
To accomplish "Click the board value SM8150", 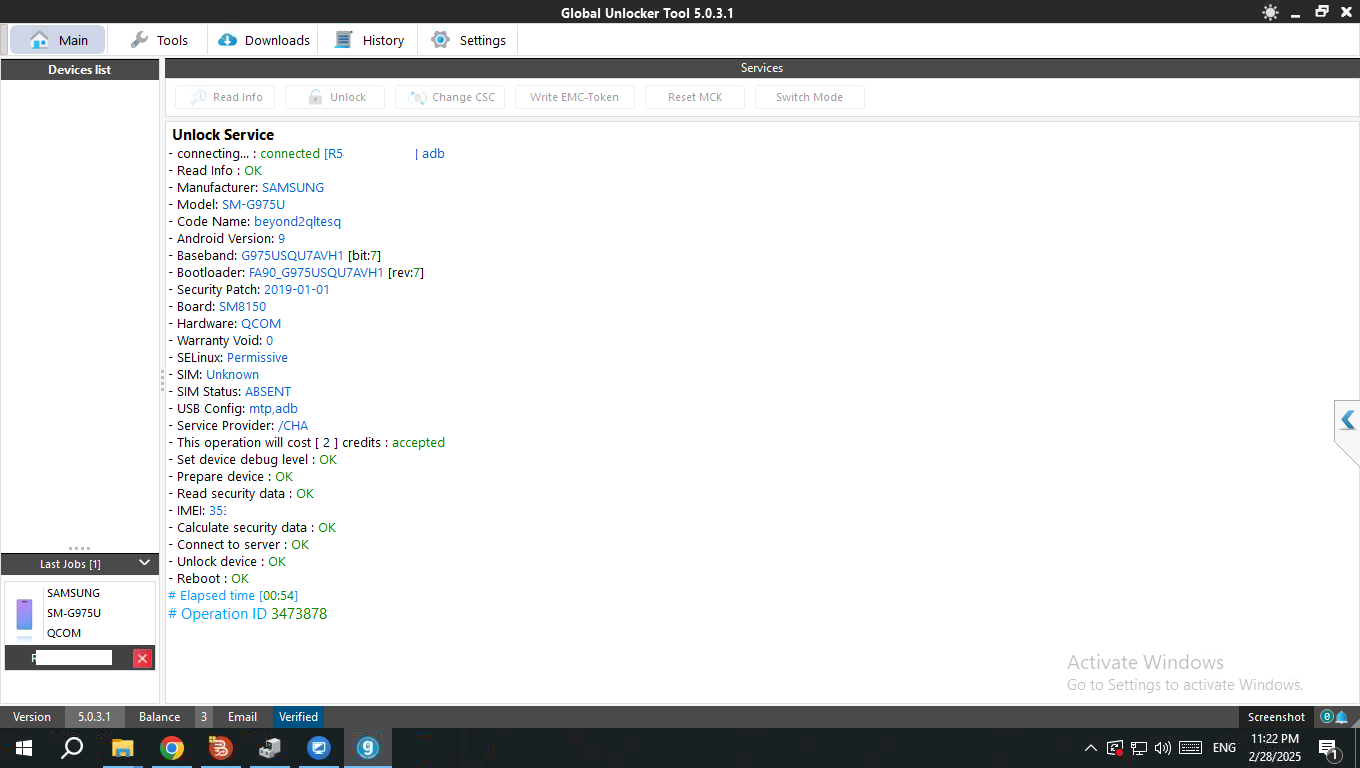I will [x=242, y=307].
